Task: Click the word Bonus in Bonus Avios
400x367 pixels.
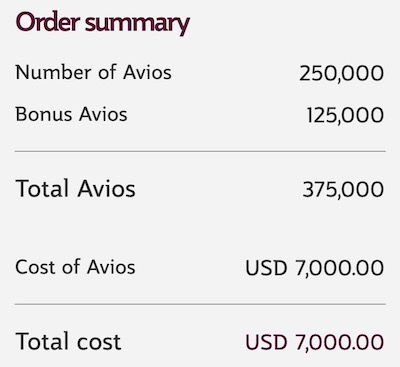Action: click(x=44, y=114)
